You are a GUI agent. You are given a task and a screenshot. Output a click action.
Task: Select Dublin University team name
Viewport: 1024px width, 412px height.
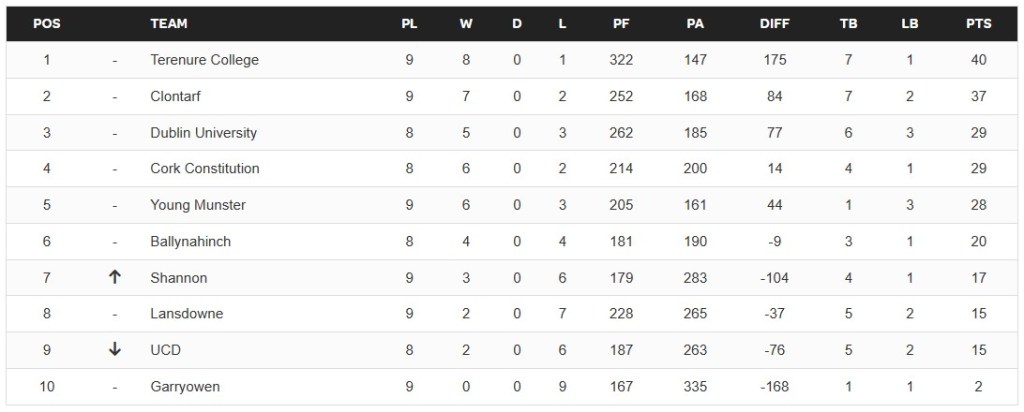203,133
